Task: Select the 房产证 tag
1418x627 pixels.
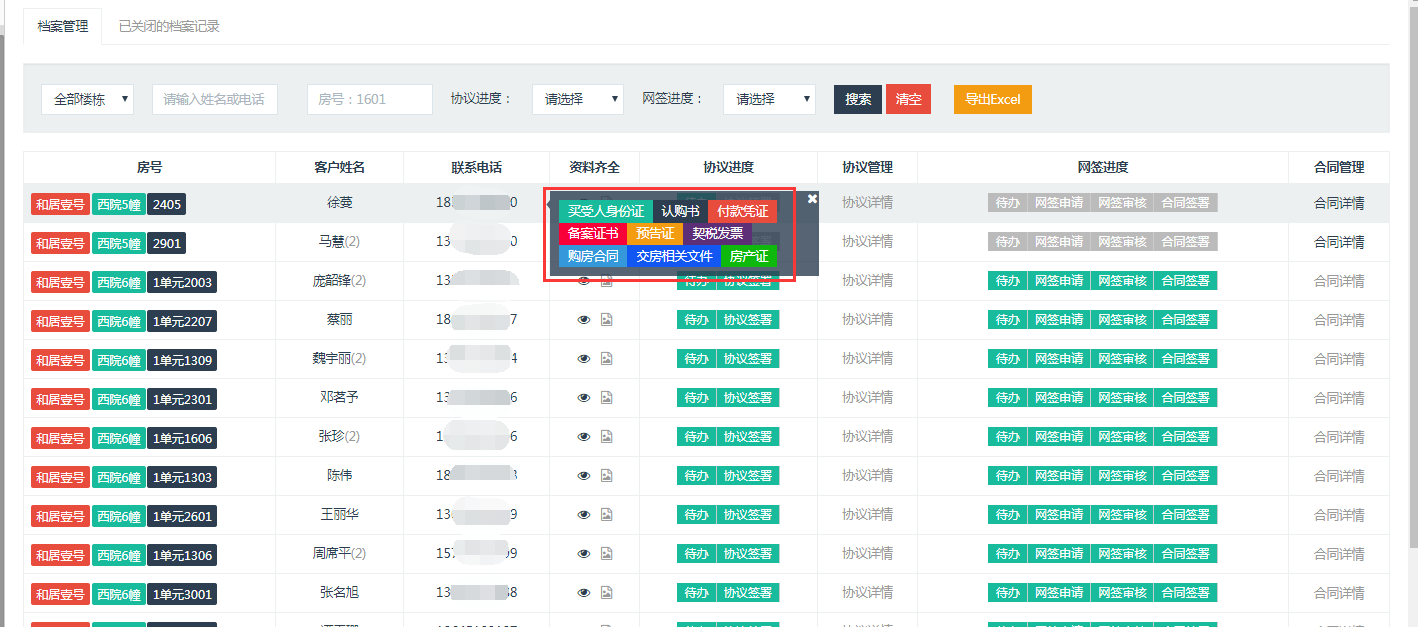Action: (x=749, y=256)
